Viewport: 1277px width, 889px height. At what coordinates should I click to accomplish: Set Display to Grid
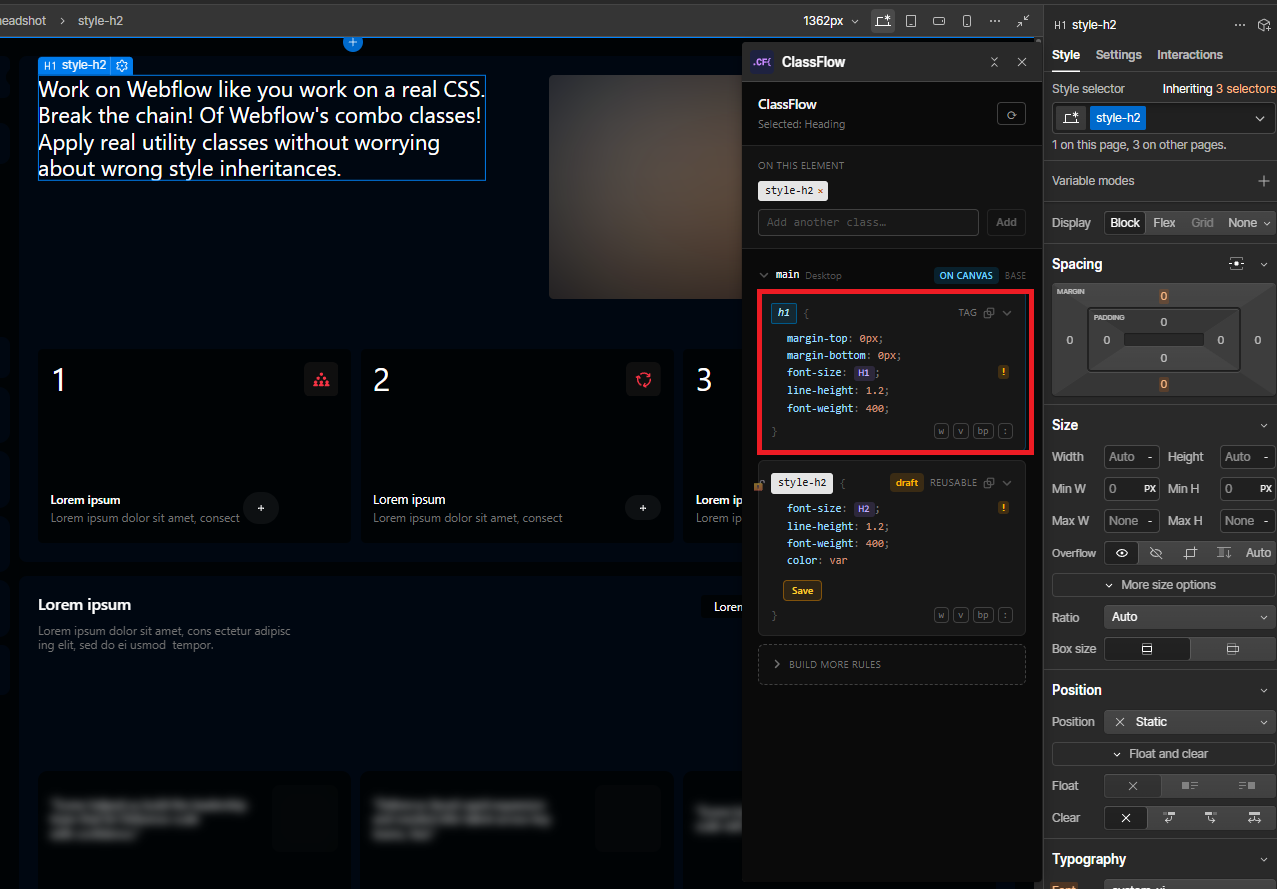[1202, 223]
